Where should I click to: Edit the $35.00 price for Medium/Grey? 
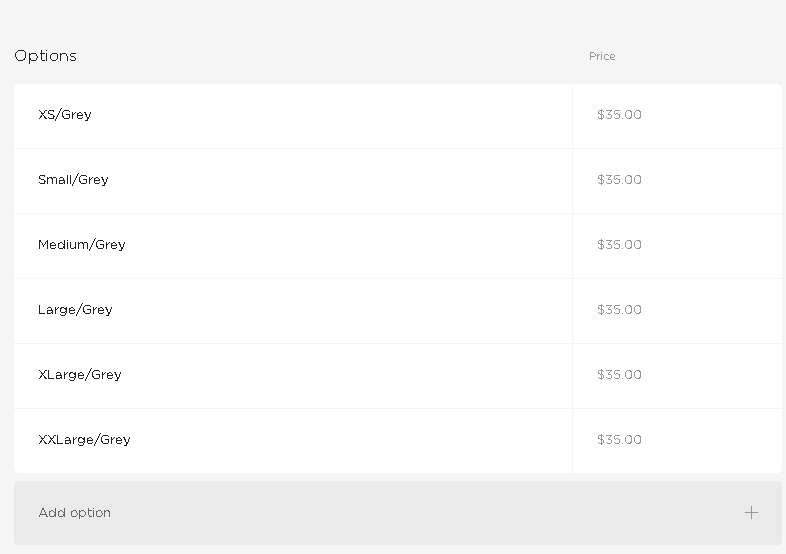[677, 246]
